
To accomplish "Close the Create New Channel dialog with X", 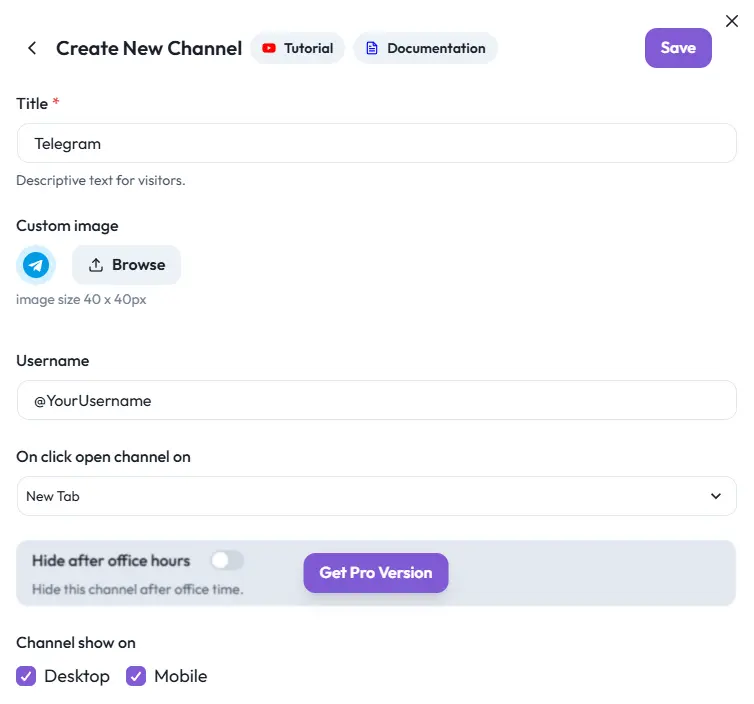I will click(732, 21).
